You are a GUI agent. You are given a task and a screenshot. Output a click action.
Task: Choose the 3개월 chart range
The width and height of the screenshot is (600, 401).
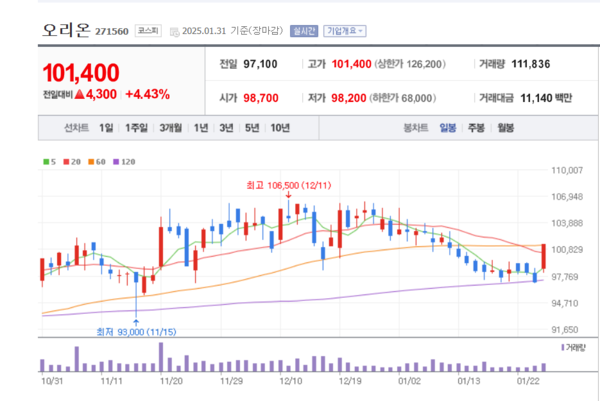tap(171, 128)
